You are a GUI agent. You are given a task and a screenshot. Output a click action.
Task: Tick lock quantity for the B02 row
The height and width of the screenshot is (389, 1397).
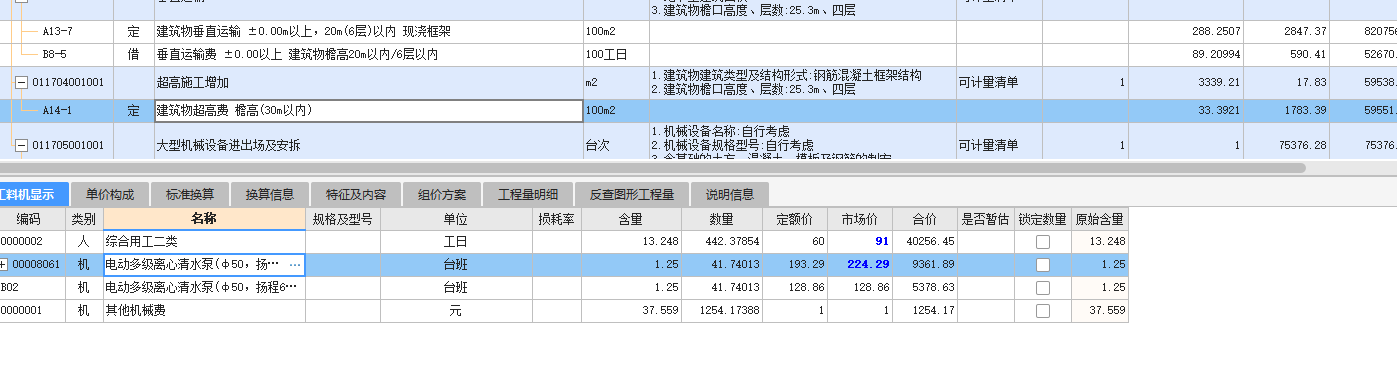(1043, 288)
